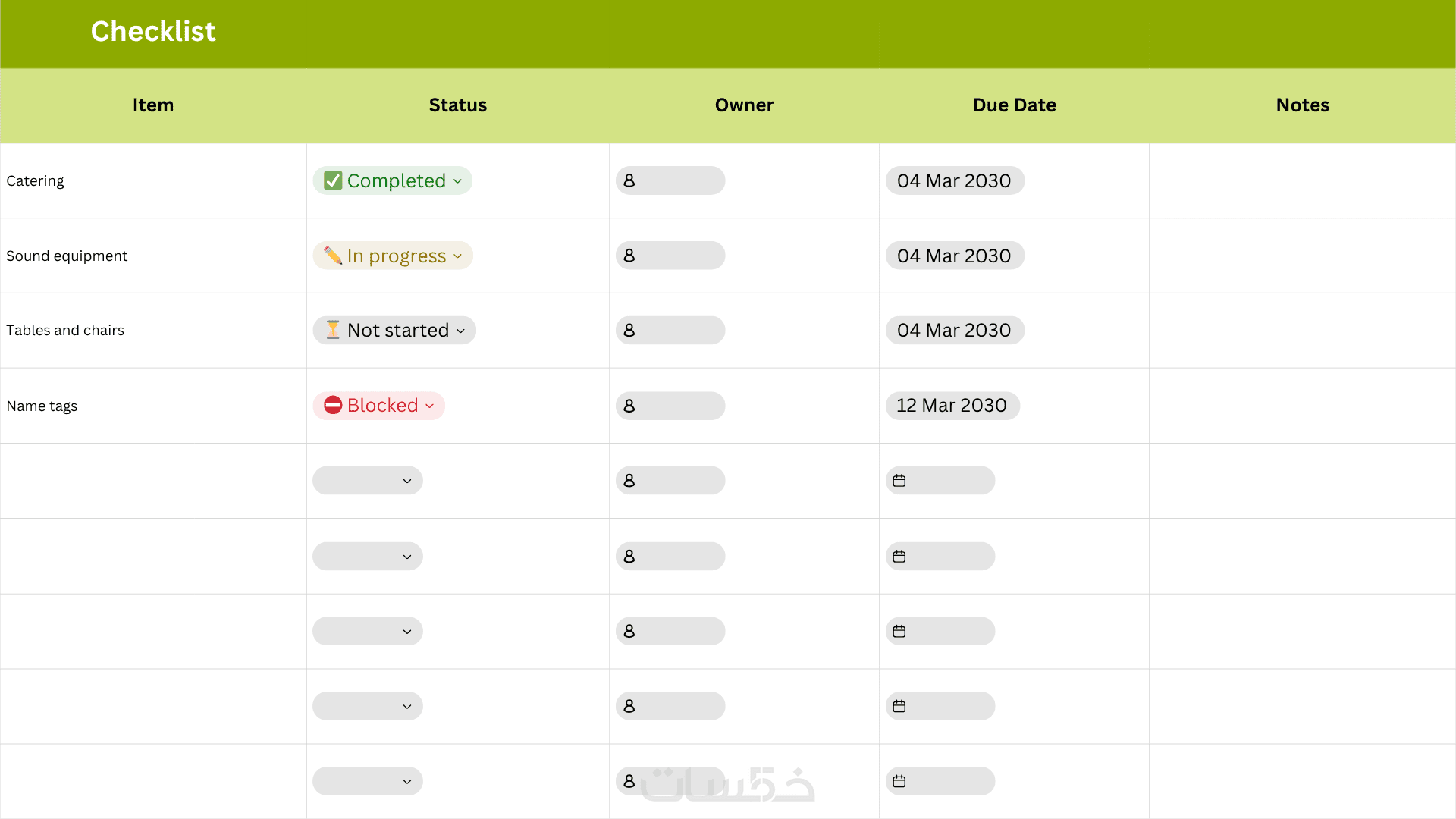Click owner person icon for Sound equipment
The image size is (1456, 819).
(629, 256)
